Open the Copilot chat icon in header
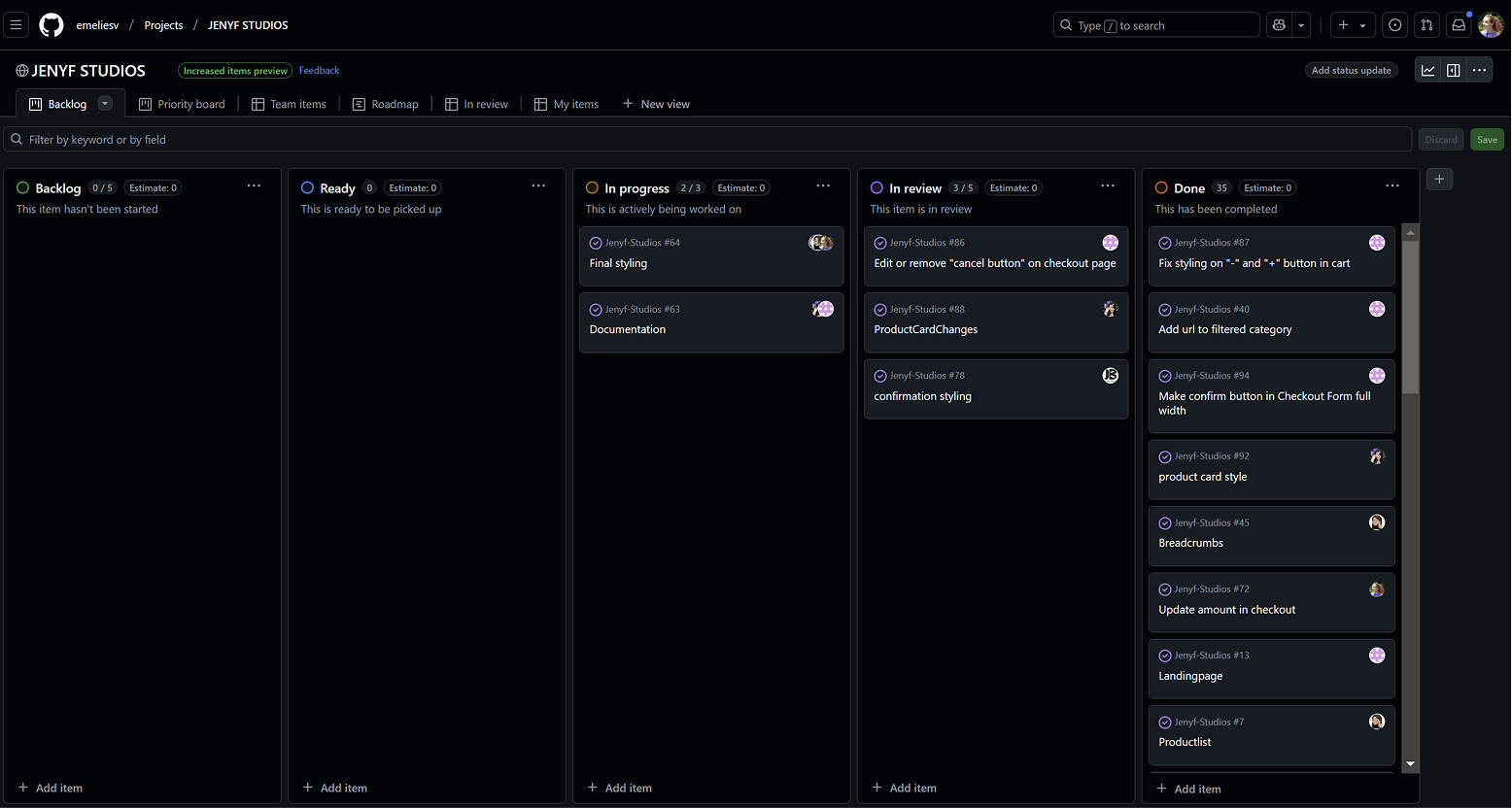 1279,24
